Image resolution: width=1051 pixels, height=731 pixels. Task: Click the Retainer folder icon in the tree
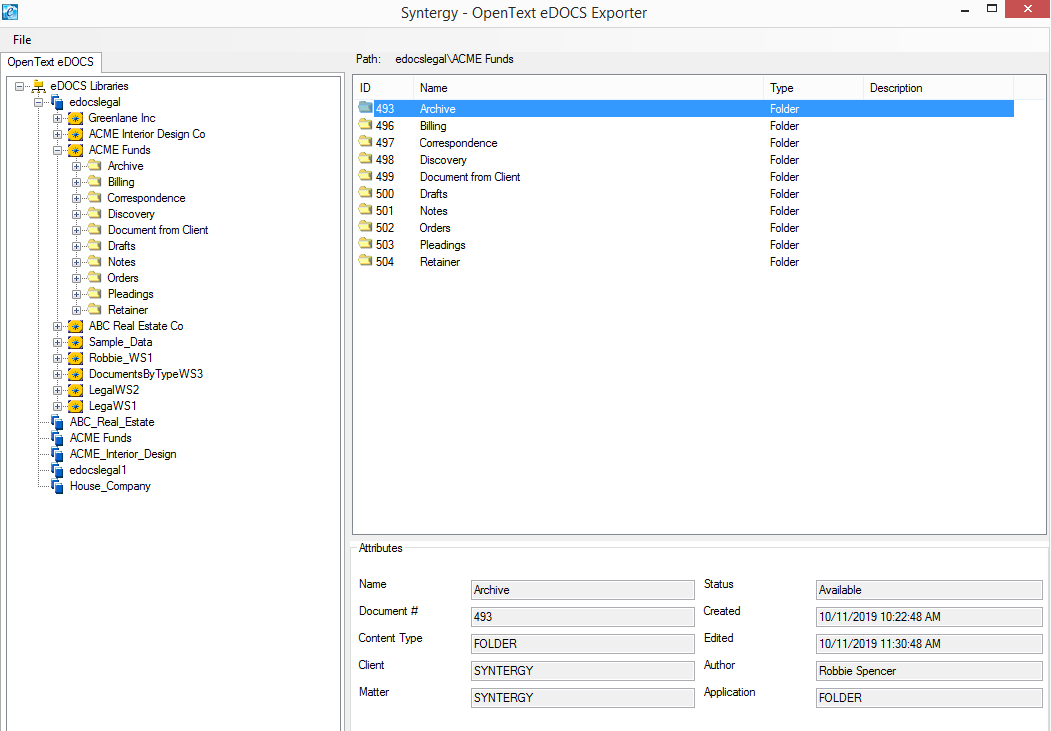coord(95,310)
